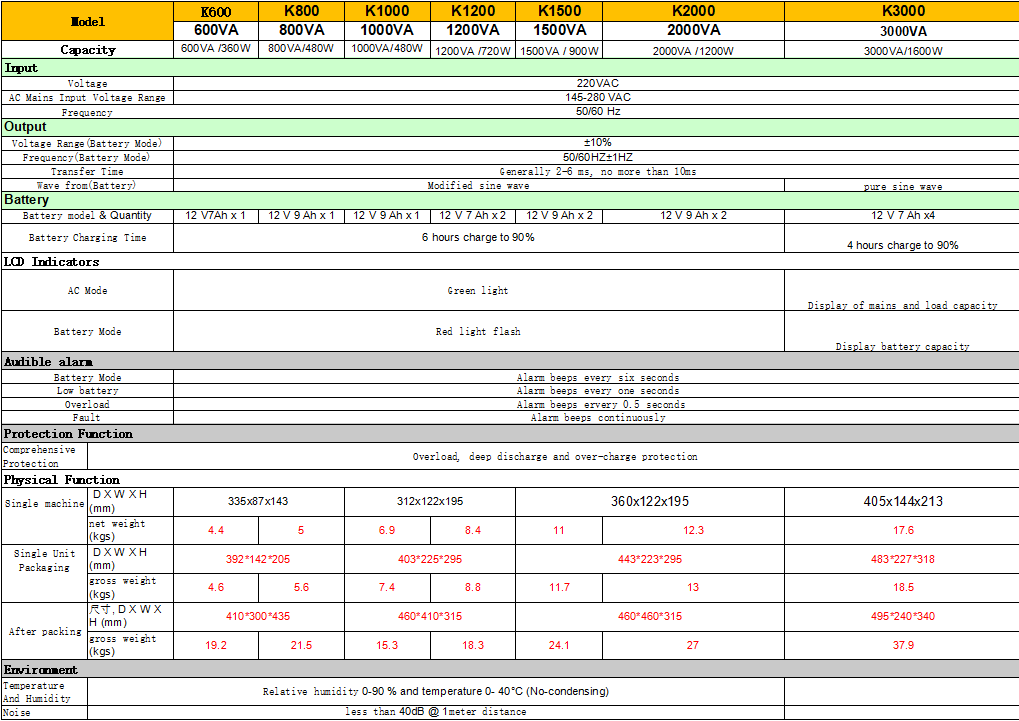Viewport: 1019px width, 721px height.
Task: Select the K1200 model header
Action: click(x=473, y=11)
